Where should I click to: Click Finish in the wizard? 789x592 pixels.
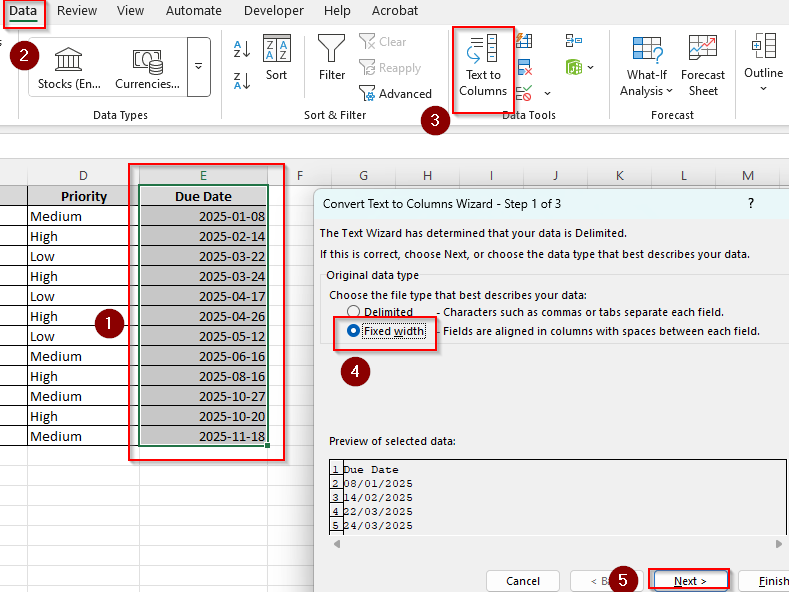point(764,581)
